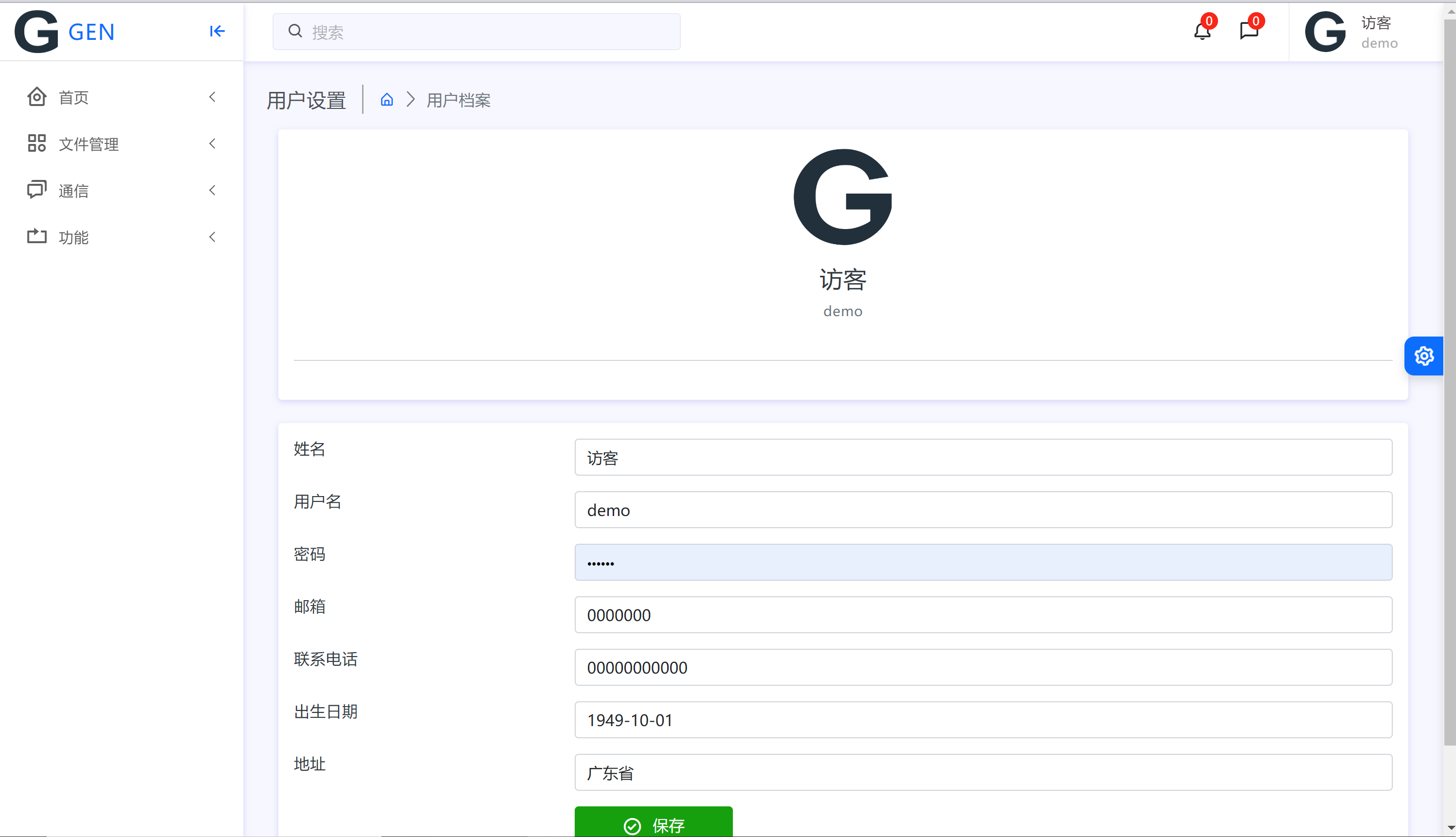Click the 访客 demo account name in the header
This screenshot has height=837, width=1456.
(x=1379, y=32)
